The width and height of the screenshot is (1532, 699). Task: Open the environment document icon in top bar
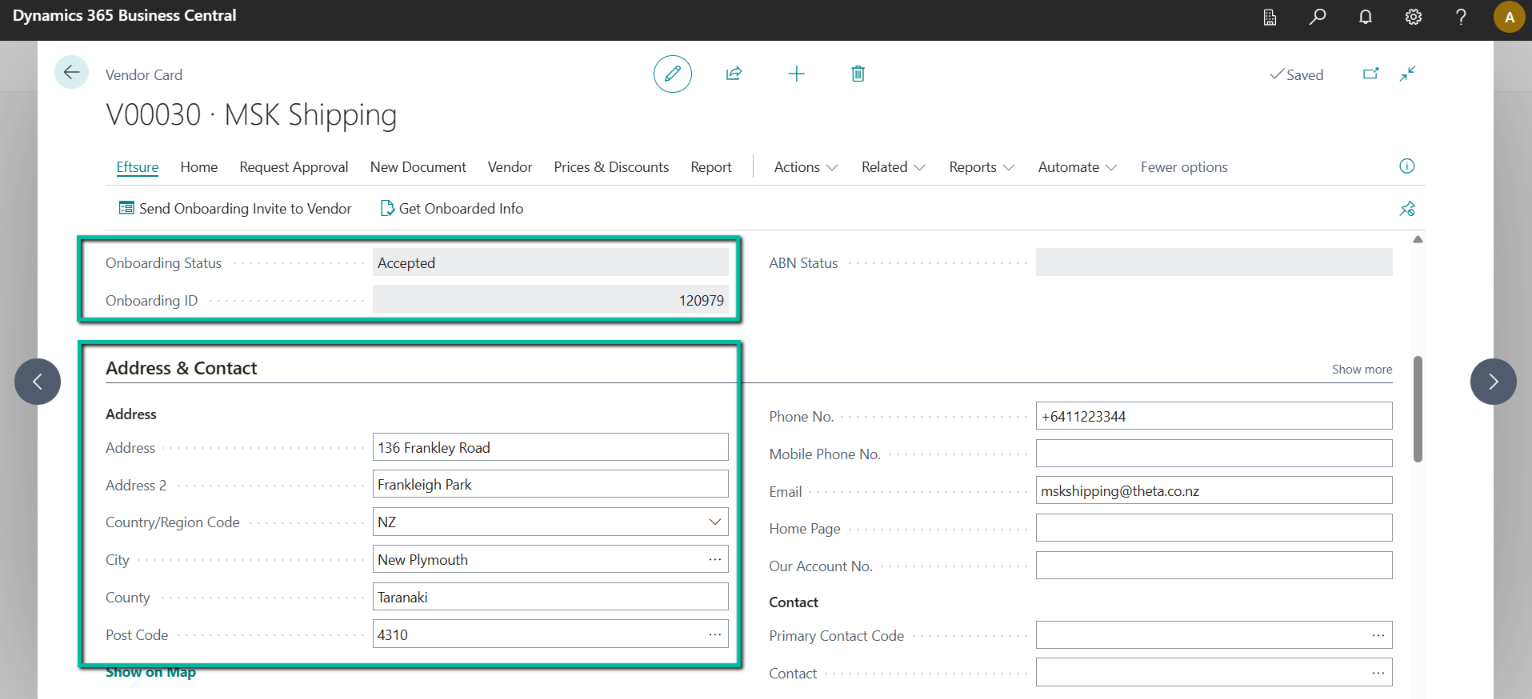pos(1270,17)
